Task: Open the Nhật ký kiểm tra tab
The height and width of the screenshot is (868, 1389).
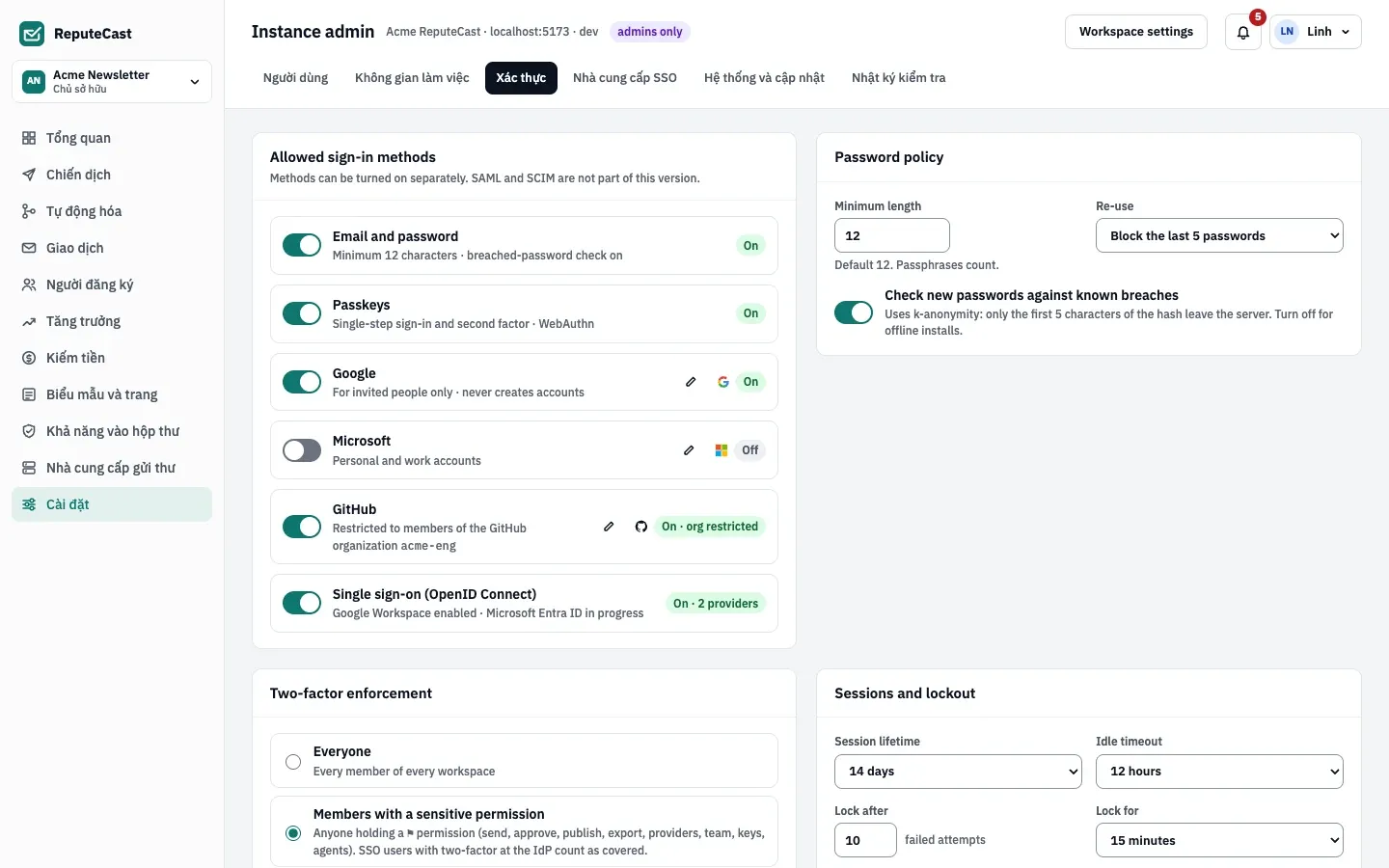Action: 899,78
